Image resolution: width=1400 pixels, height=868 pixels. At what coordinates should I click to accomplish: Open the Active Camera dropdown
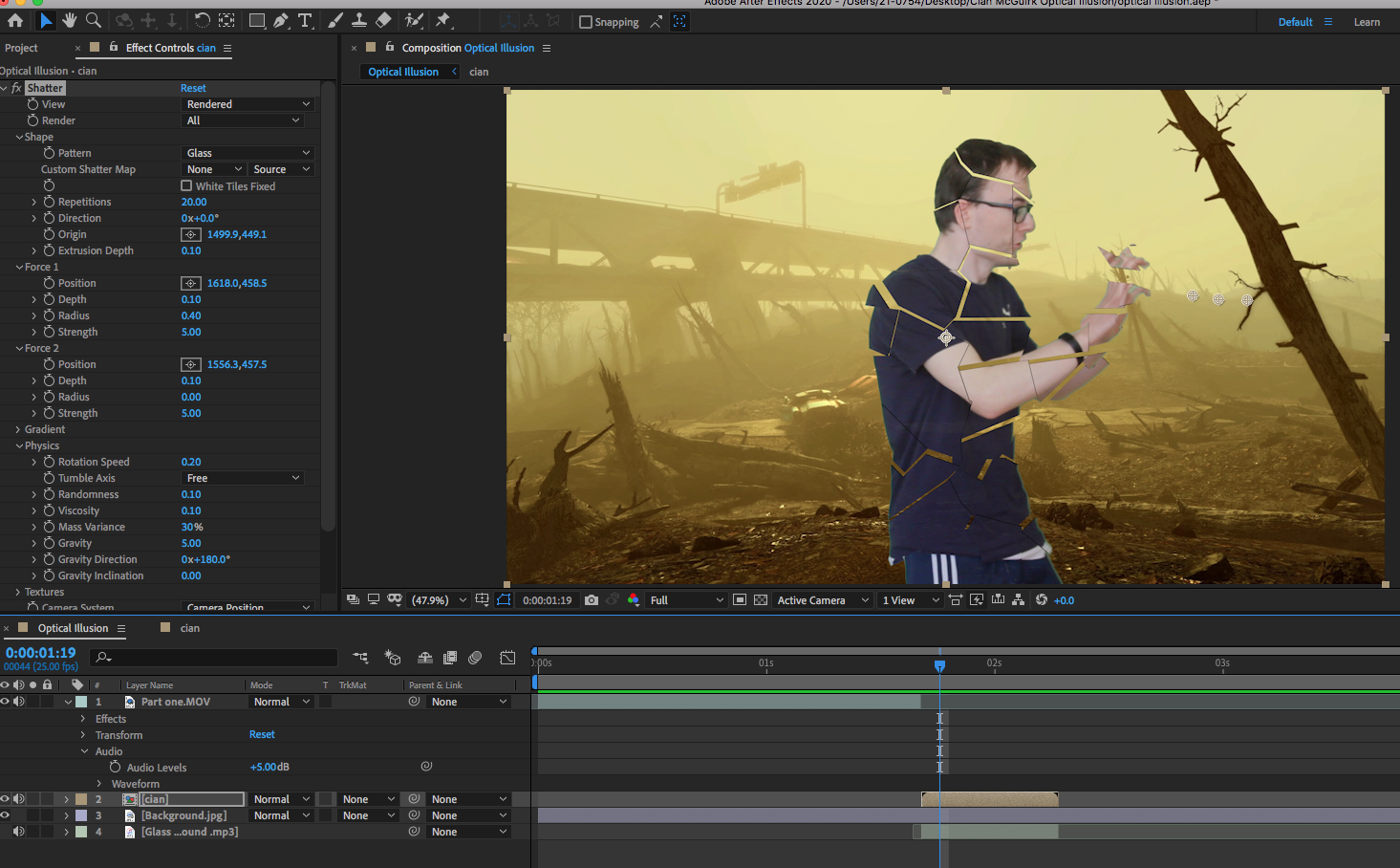point(823,600)
